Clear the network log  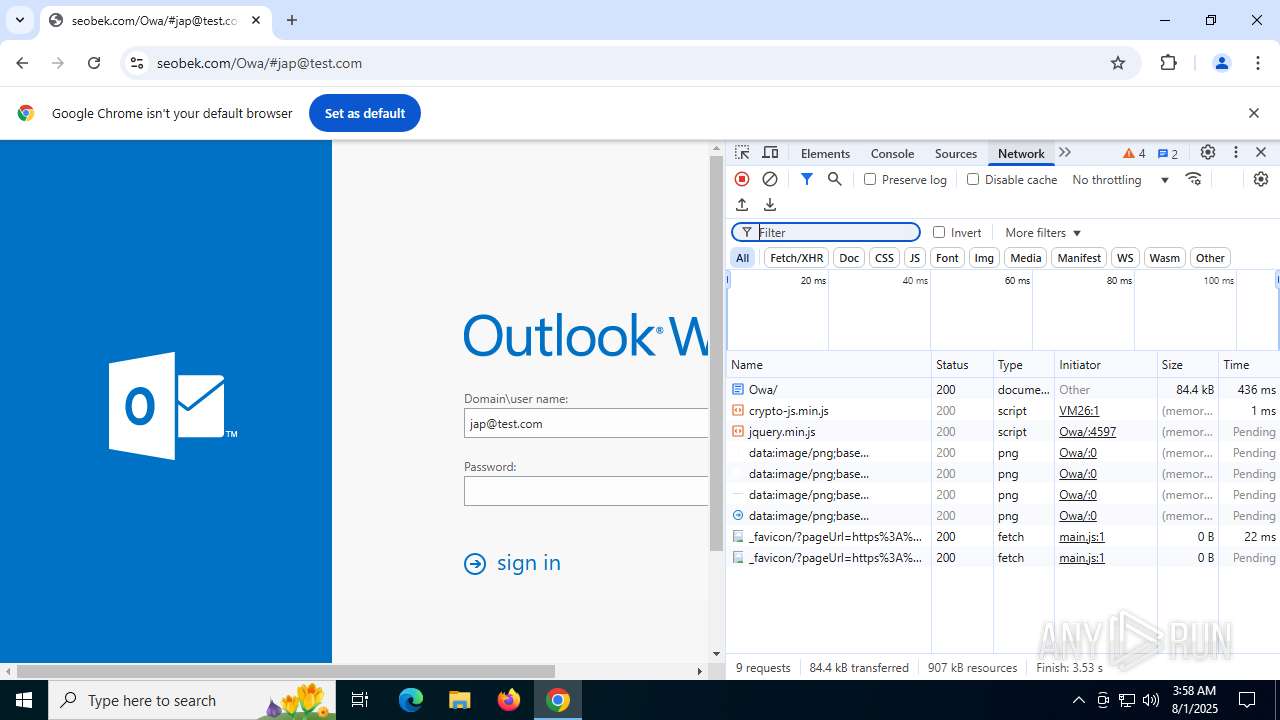(770, 179)
